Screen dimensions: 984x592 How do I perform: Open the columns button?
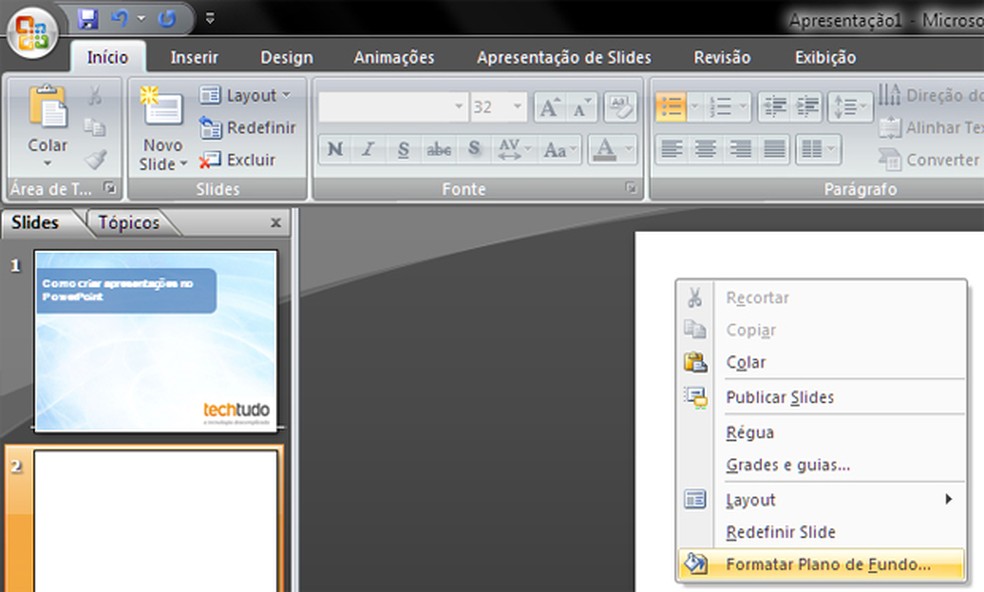818,149
